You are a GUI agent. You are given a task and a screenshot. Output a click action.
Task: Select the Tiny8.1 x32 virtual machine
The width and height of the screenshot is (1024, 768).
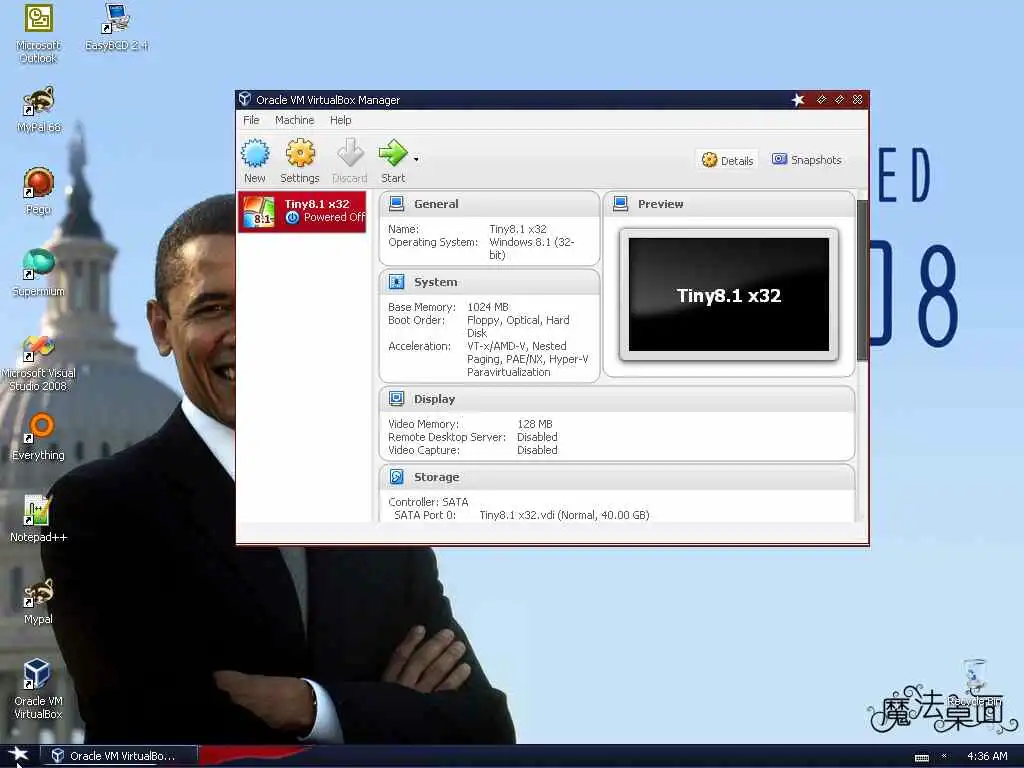(x=302, y=212)
